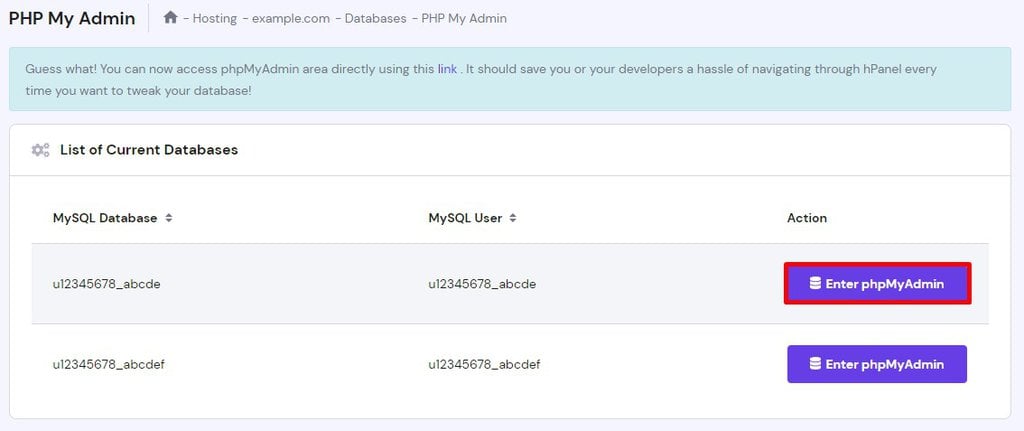
Task: Click the database icon in the u12345678_abcdef row button
Action: tap(815, 364)
